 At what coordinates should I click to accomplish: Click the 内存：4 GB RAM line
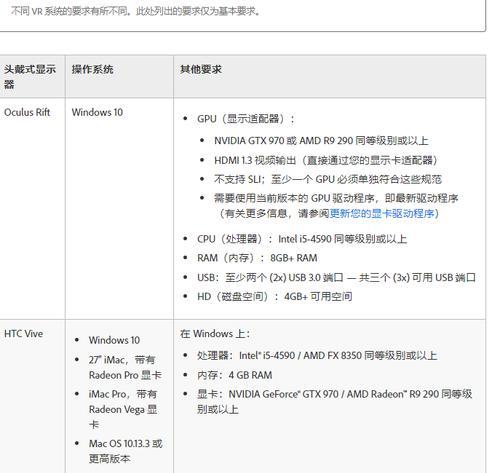[234, 375]
